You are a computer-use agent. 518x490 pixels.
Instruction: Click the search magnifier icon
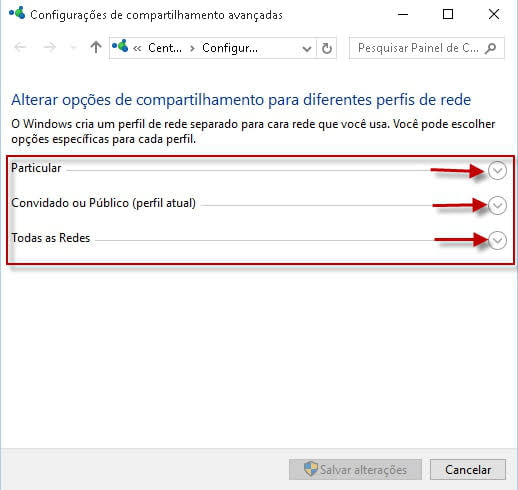pos(490,48)
